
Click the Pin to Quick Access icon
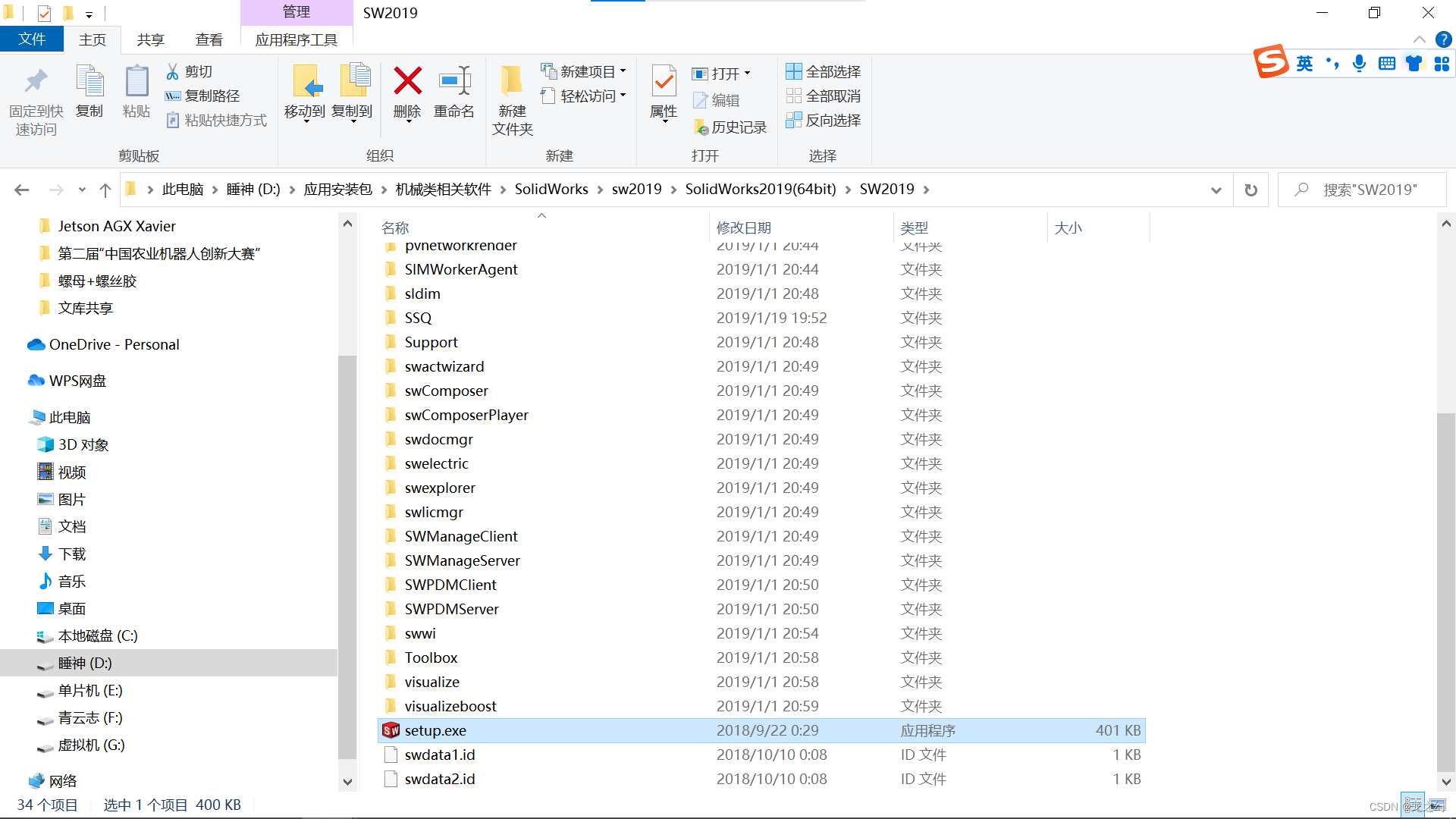point(36,81)
